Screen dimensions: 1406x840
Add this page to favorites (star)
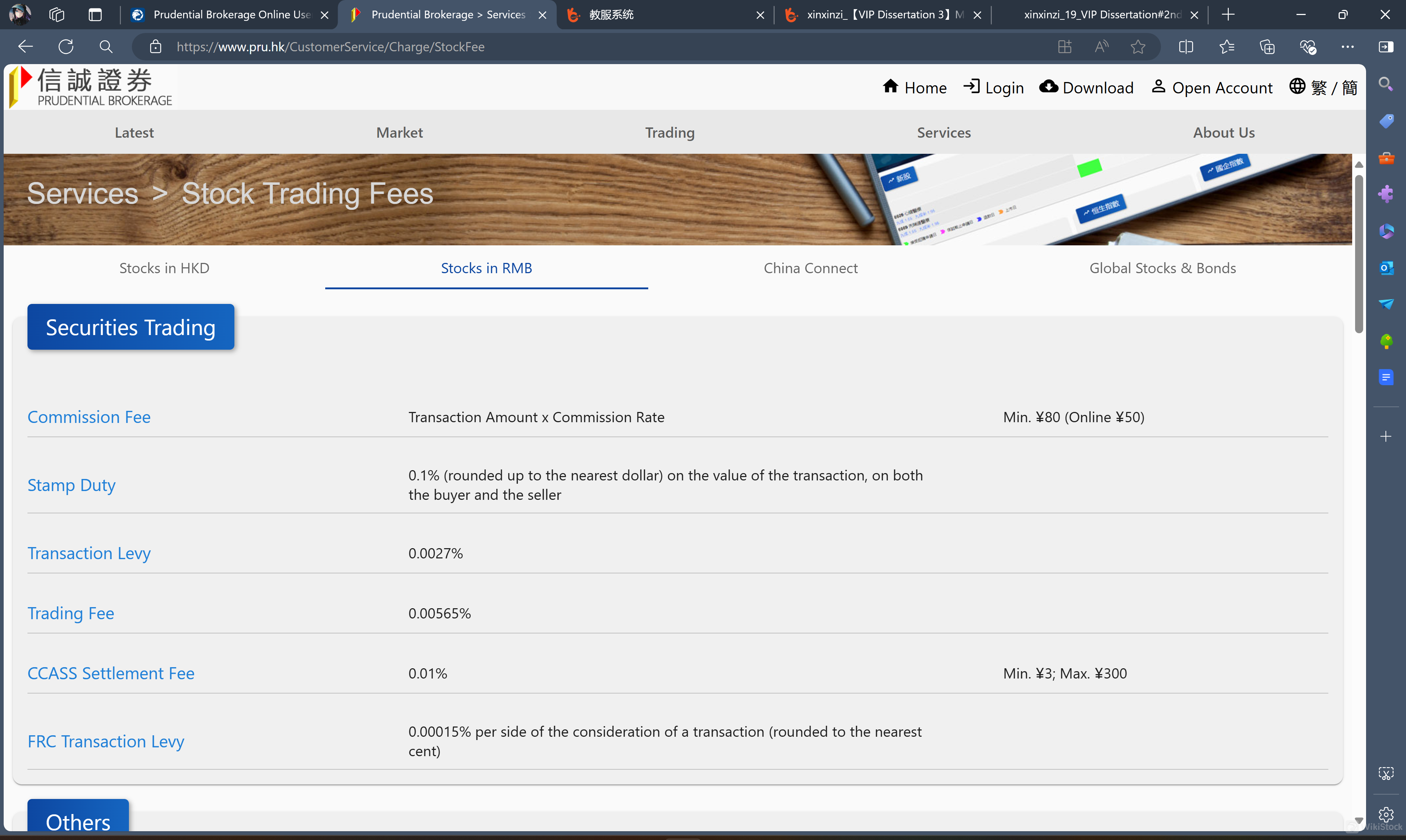click(1138, 47)
